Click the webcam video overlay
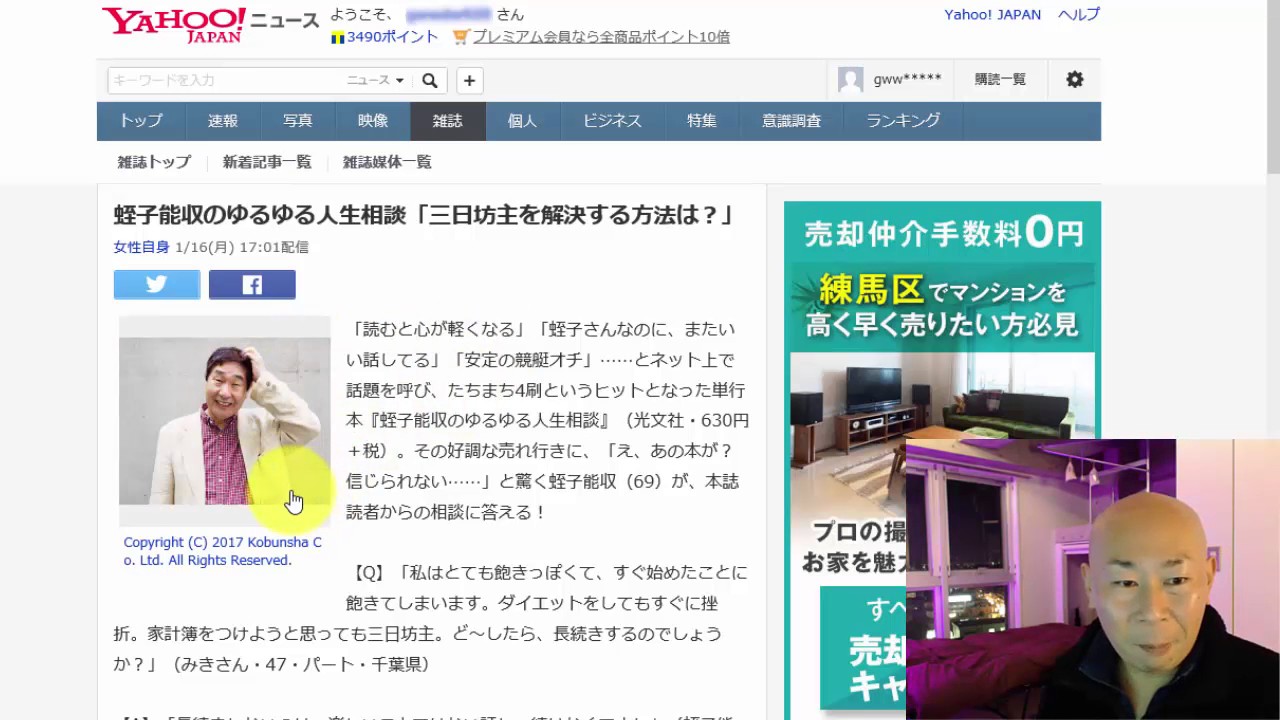1280x720 pixels. point(1092,579)
